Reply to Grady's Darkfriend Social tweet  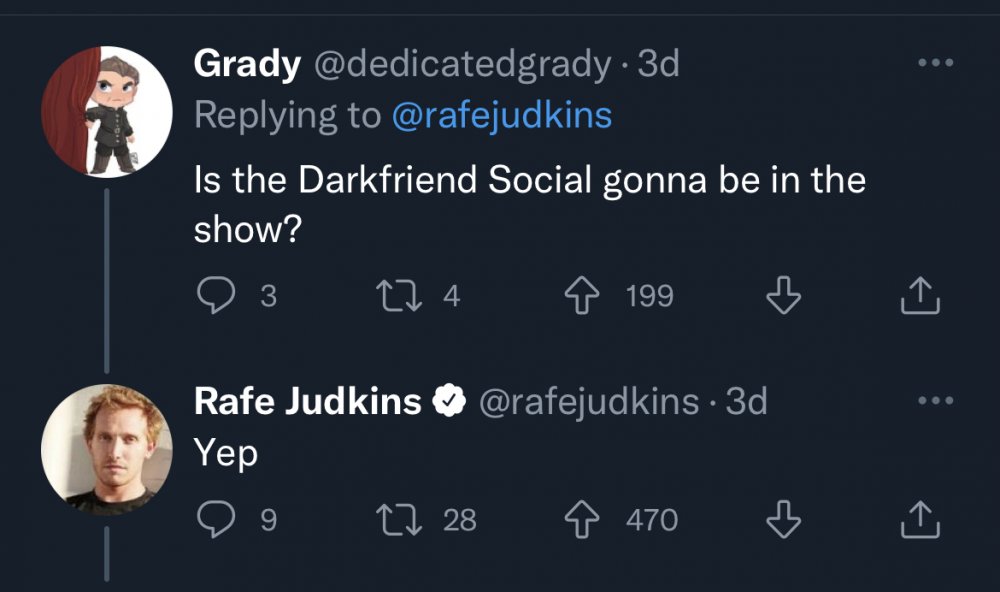[214, 296]
